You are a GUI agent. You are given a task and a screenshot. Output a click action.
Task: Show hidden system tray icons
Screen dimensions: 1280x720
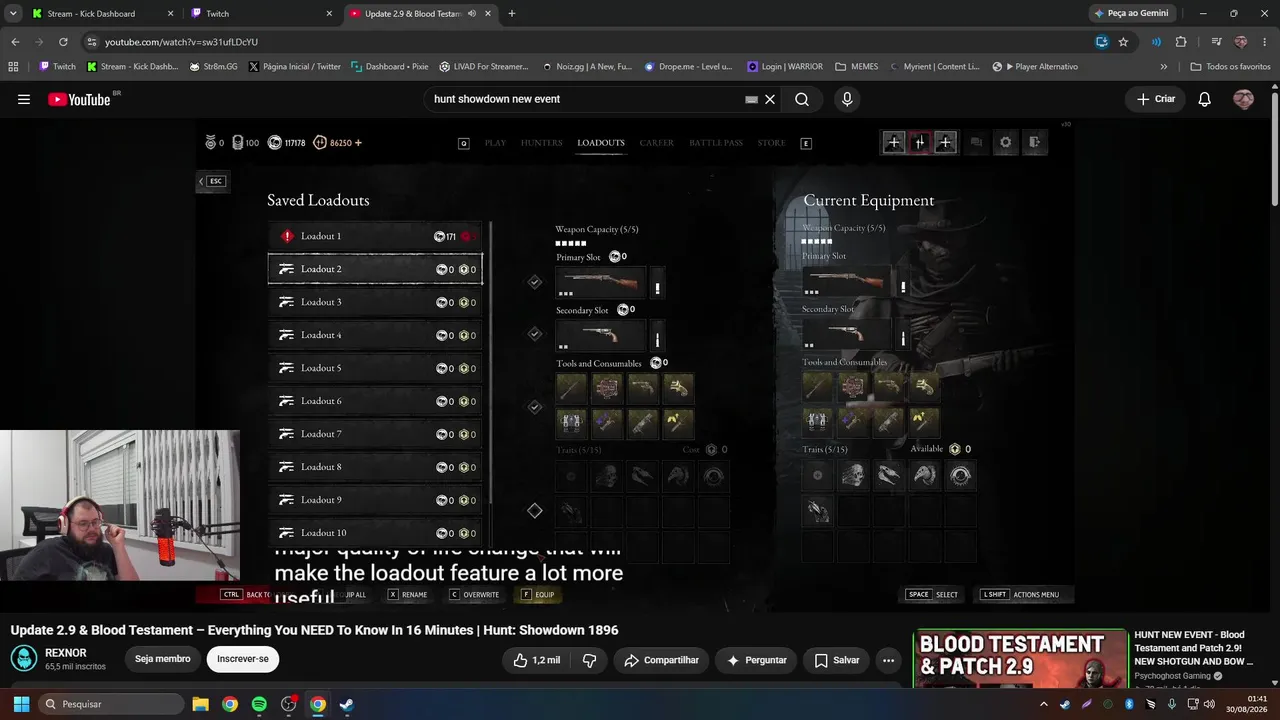point(1044,704)
